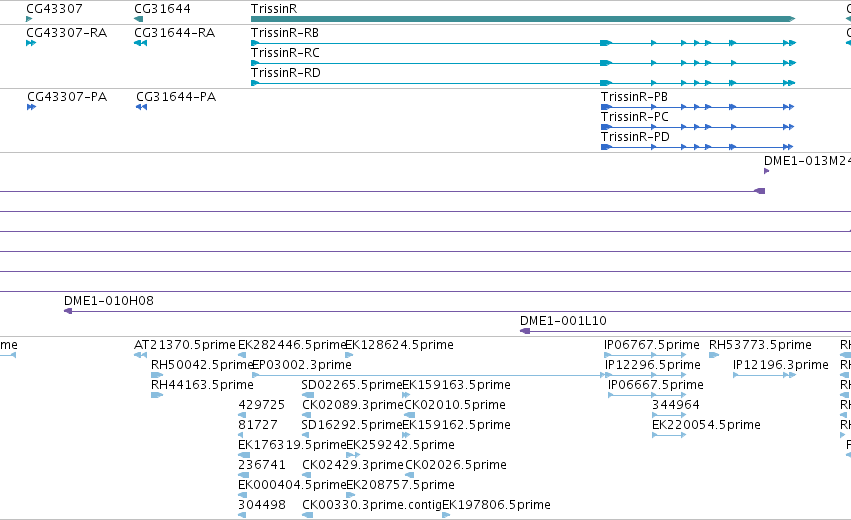Click the EK176319.5prime EST label
This screenshot has height=520, width=851.
[x=292, y=446]
